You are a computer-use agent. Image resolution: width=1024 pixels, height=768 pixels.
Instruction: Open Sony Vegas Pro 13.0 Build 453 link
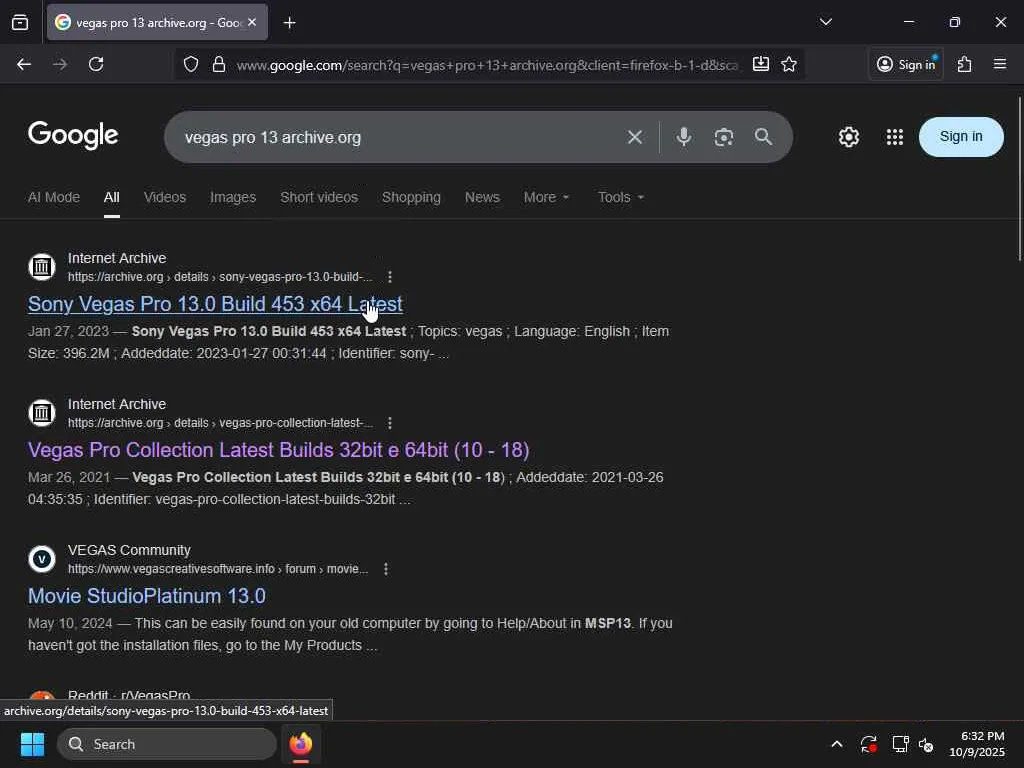(x=215, y=304)
